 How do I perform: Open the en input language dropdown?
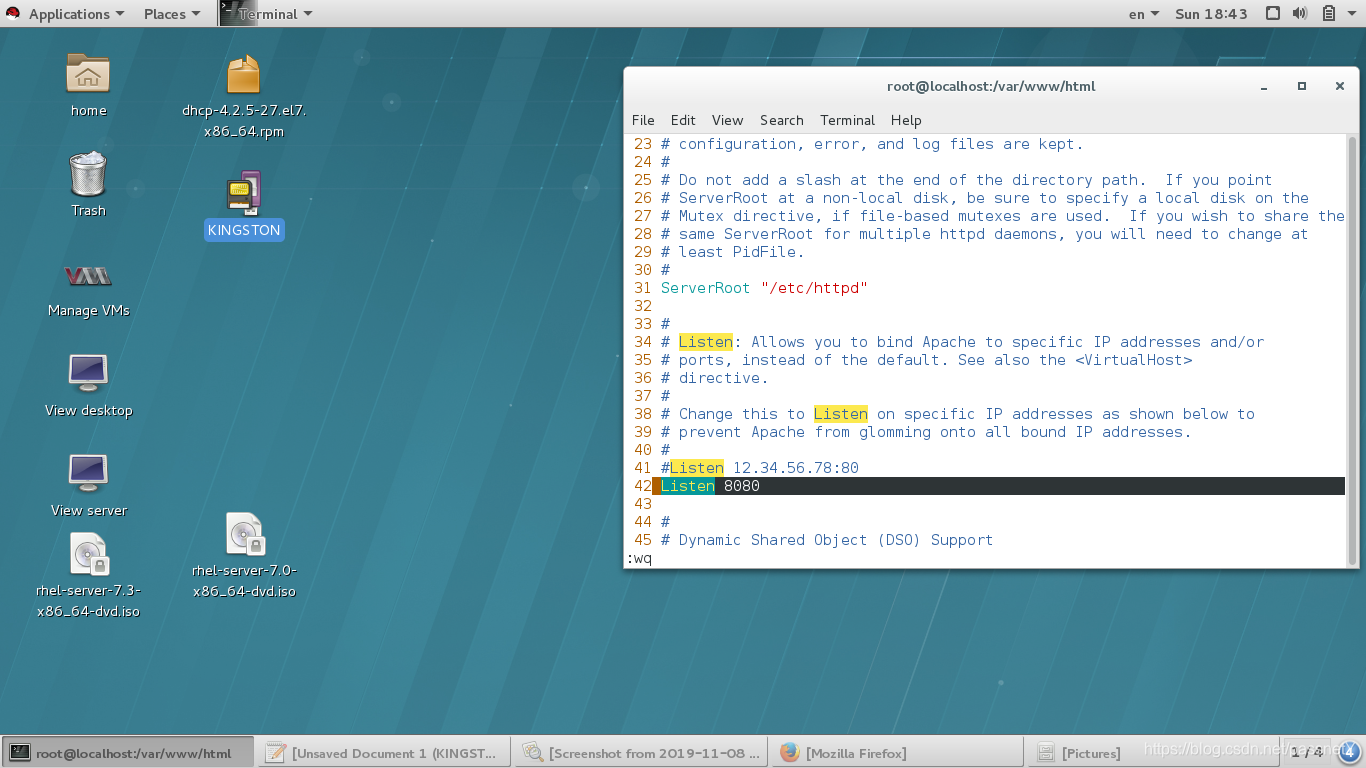point(1144,14)
